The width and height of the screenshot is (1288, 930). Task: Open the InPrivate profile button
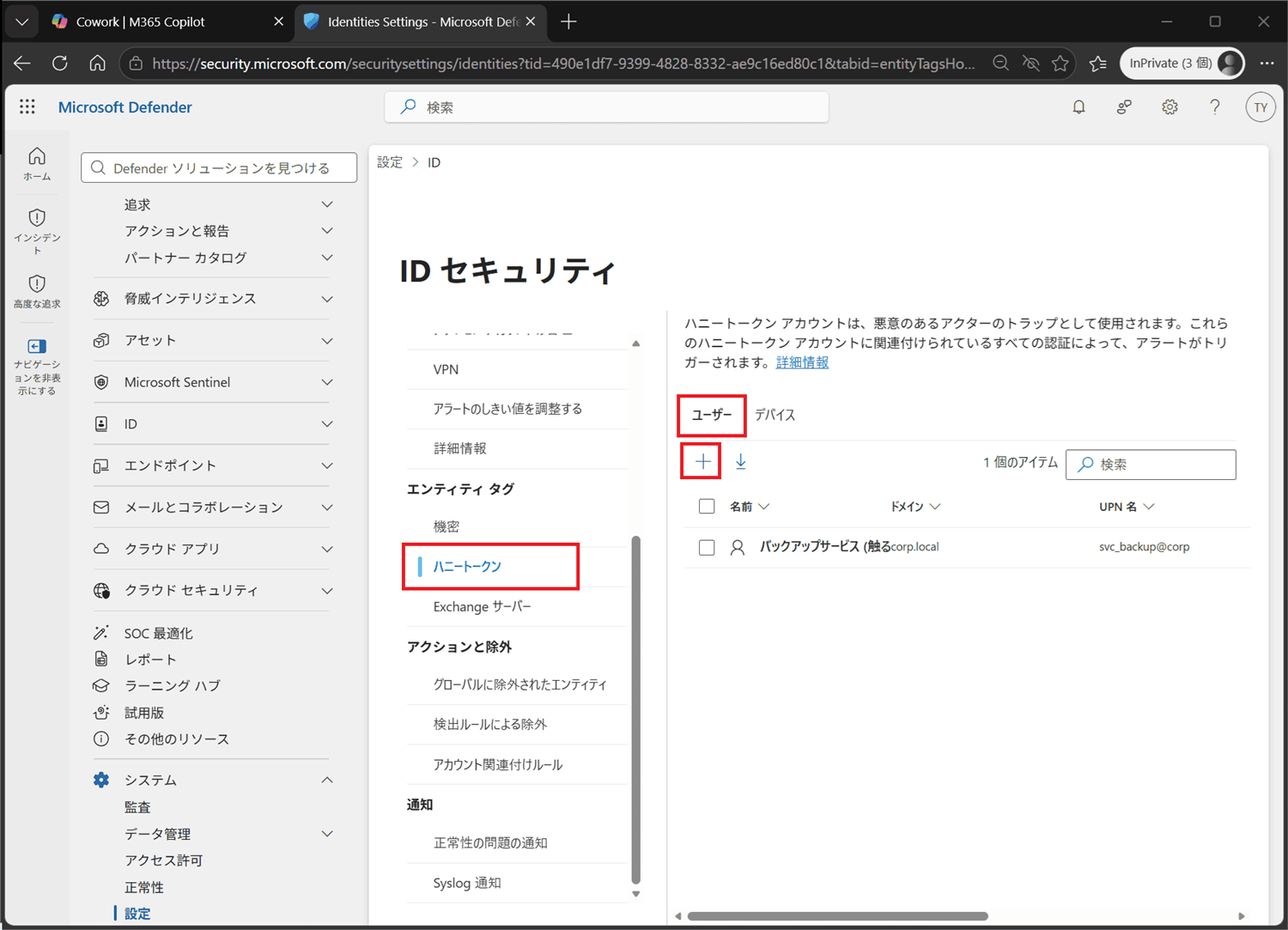pos(1182,64)
